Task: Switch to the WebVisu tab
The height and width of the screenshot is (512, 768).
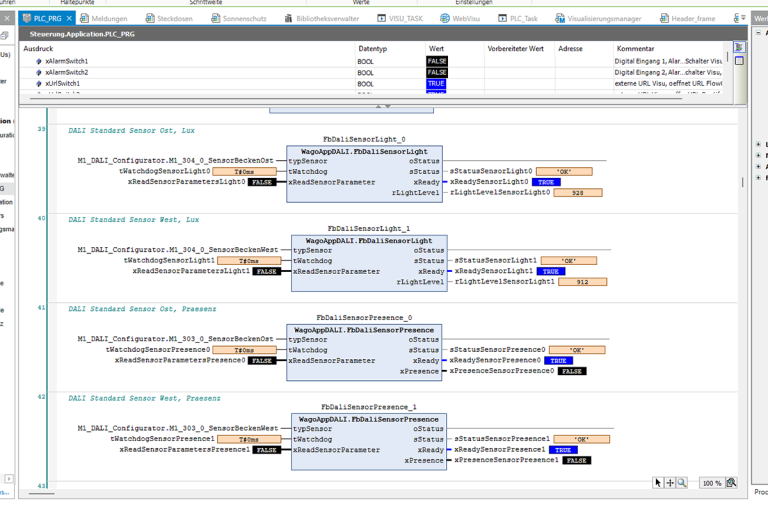Action: pos(460,18)
